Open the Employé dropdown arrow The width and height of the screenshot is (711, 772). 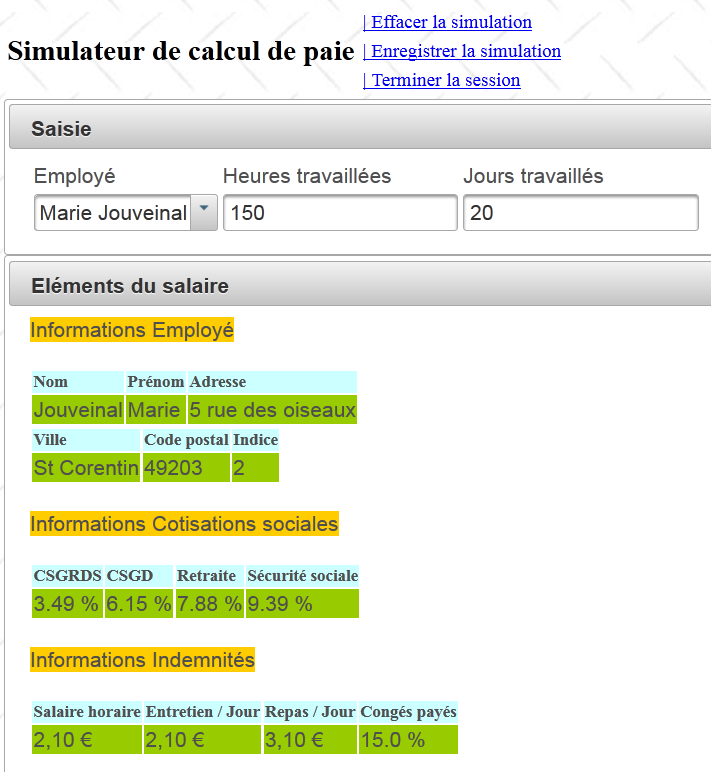click(x=204, y=212)
